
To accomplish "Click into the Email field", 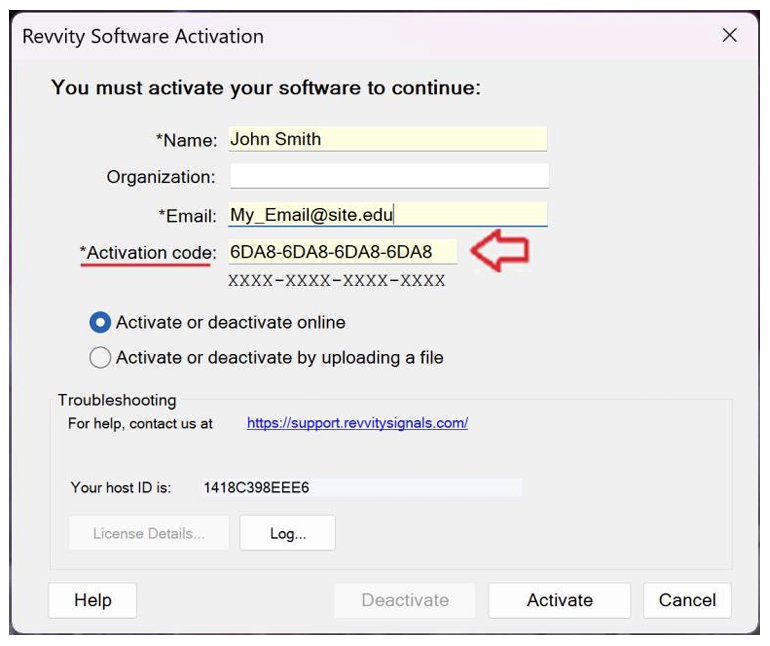I will (x=387, y=215).
